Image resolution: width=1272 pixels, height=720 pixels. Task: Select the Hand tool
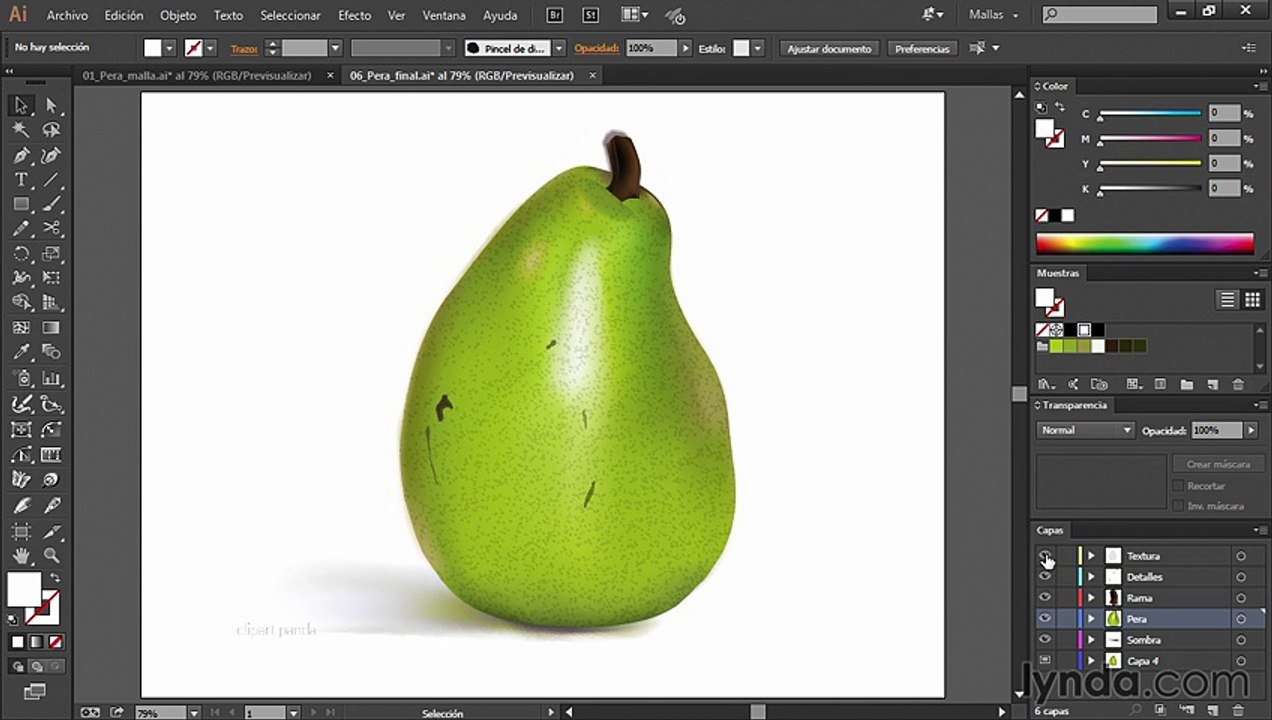21,556
